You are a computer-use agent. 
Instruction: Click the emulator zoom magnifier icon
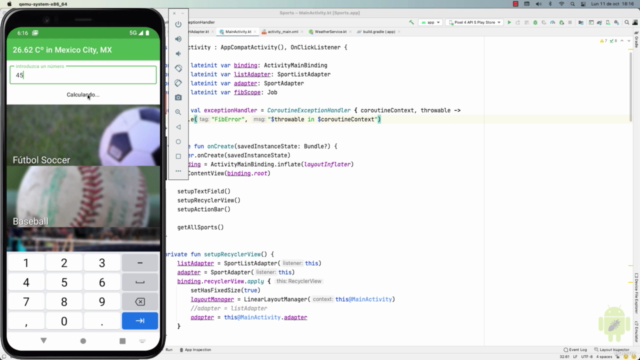click(x=178, y=112)
